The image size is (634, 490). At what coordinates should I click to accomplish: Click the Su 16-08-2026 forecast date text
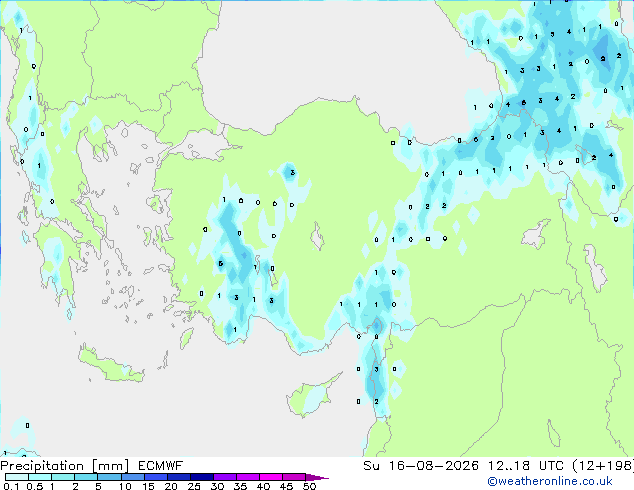tap(421, 466)
